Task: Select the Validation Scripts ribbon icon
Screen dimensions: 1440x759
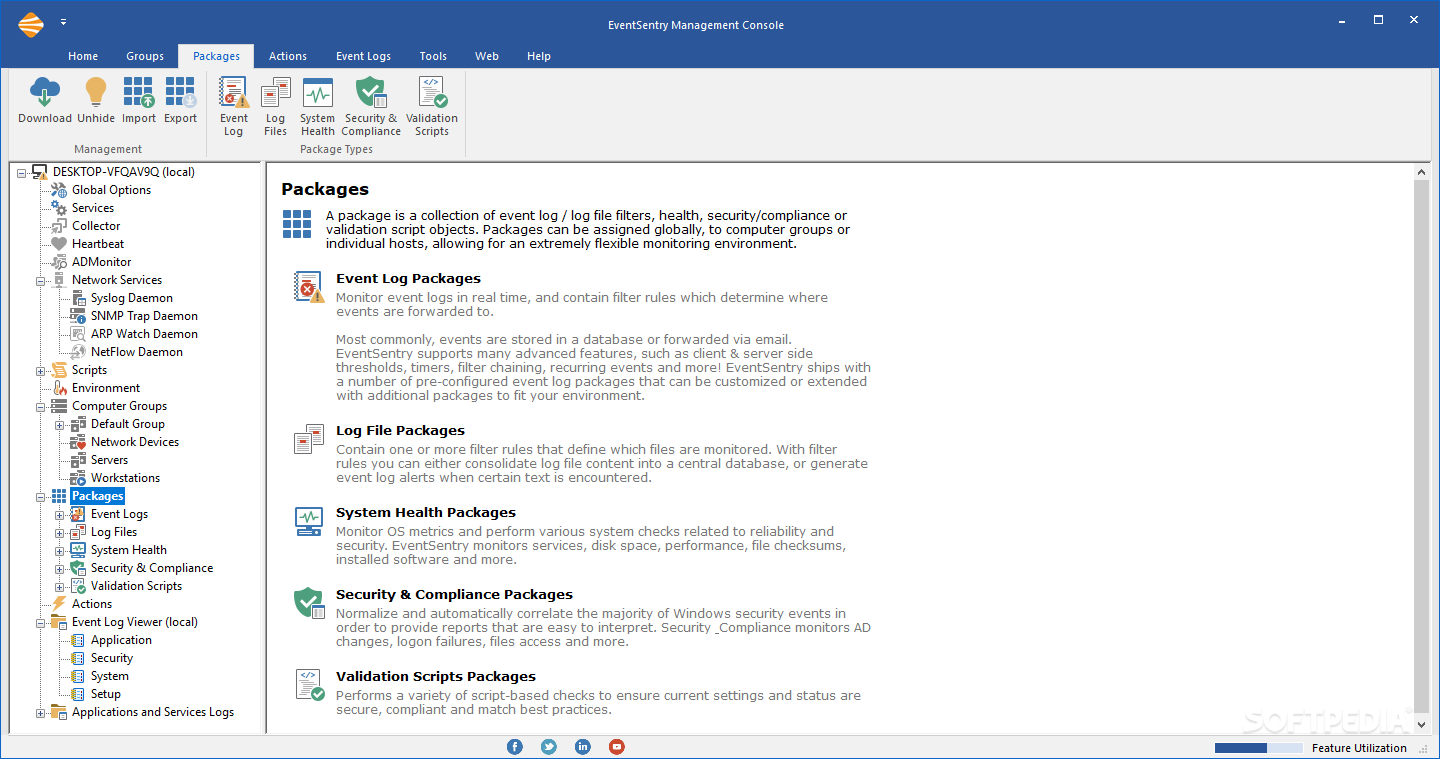Action: [x=432, y=92]
